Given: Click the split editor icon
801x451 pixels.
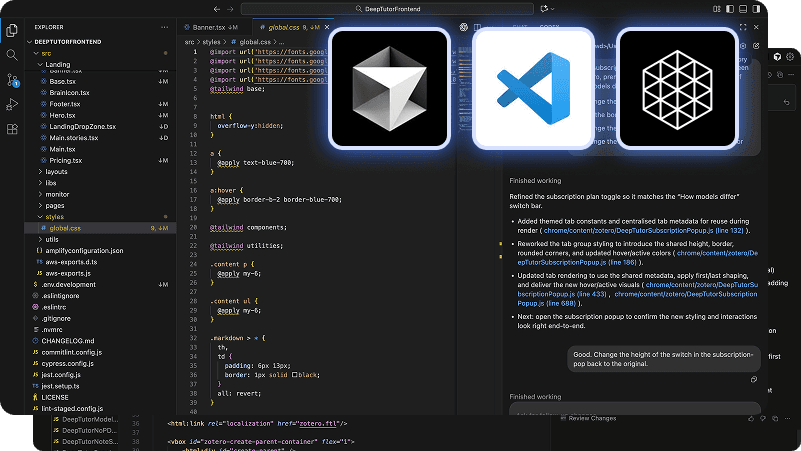Looking at the screenshot, I should click(x=477, y=27).
